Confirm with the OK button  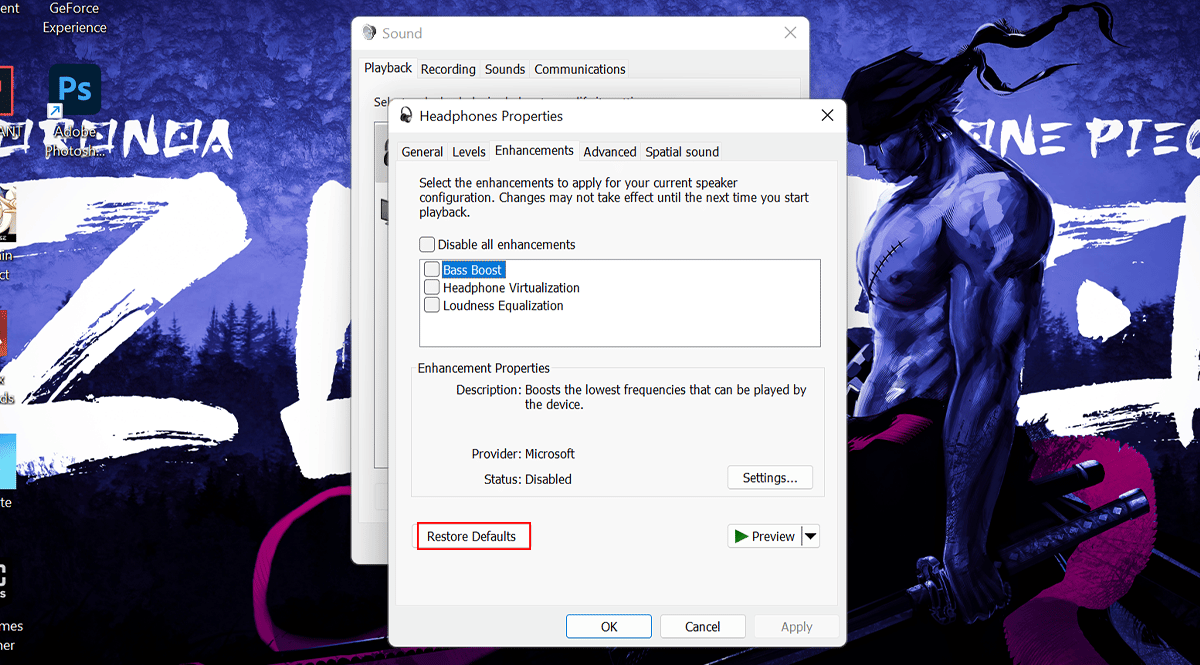[x=609, y=626]
